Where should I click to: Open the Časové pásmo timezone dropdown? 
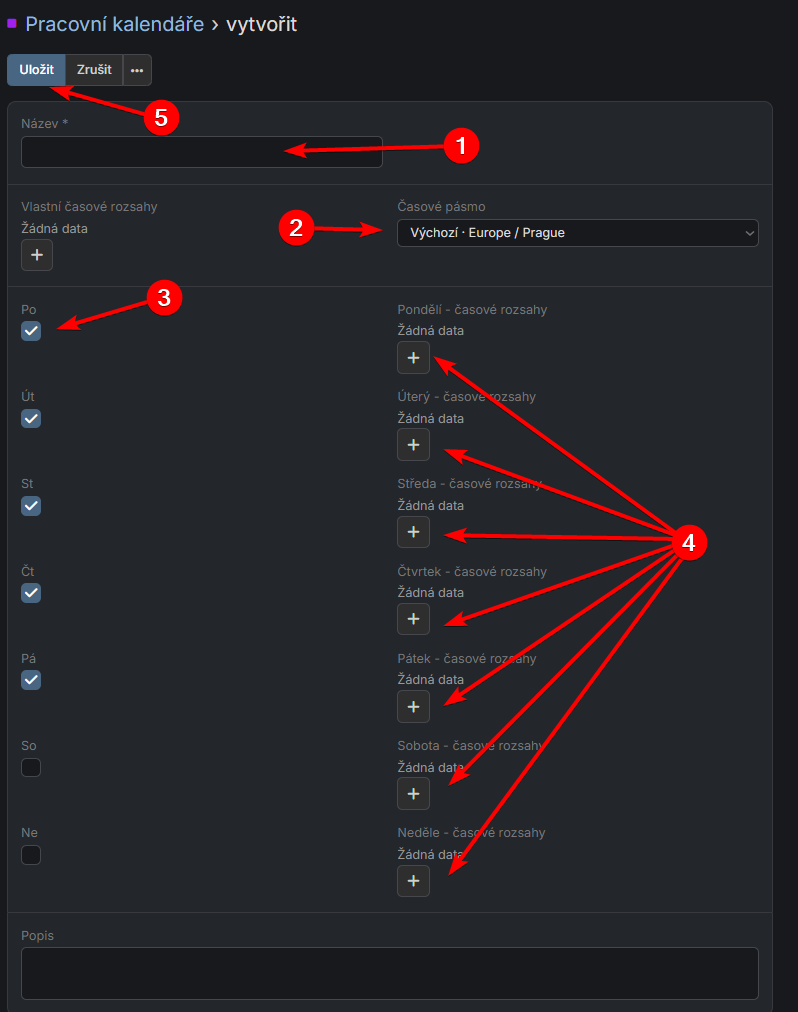tap(577, 233)
